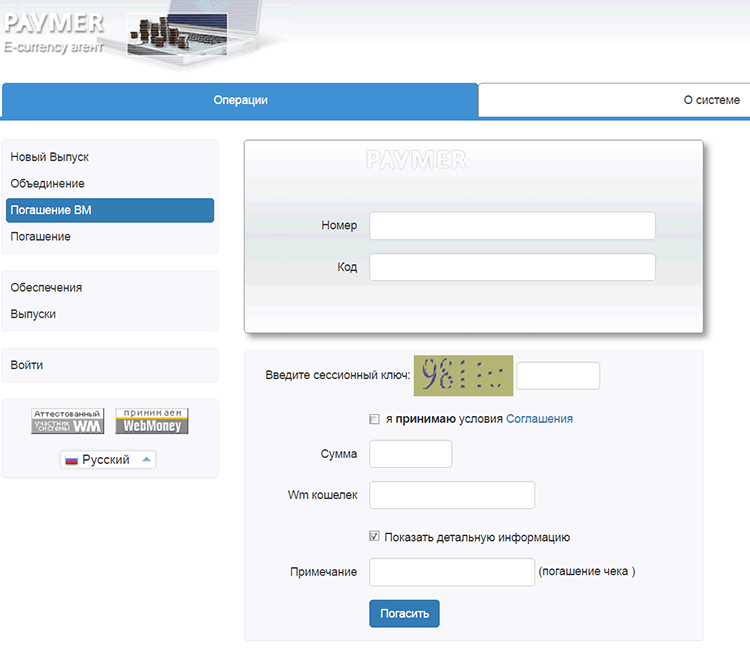The image size is (750, 658).
Task: Open 'Обеспечения' in the sidebar
Action: tap(46, 288)
